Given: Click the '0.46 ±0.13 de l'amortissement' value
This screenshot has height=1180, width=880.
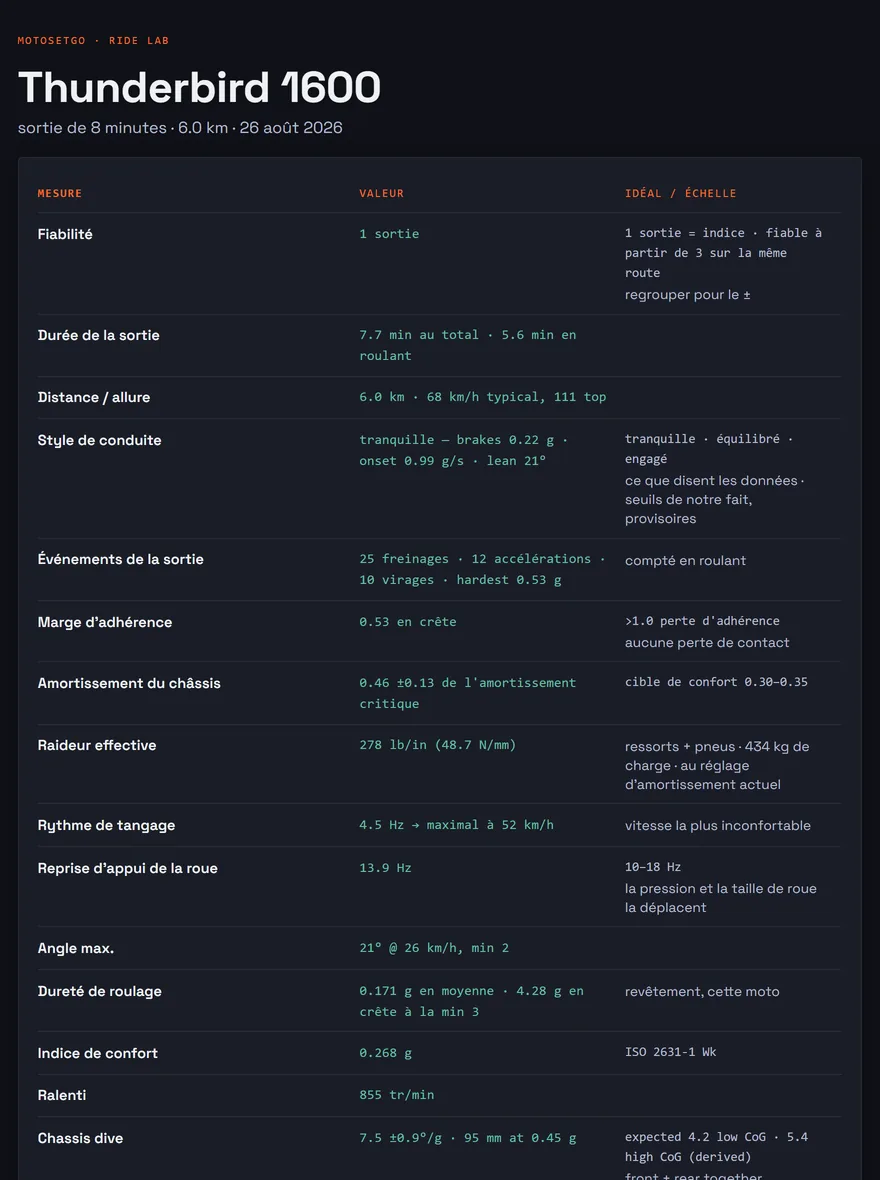Looking at the screenshot, I should tap(467, 693).
